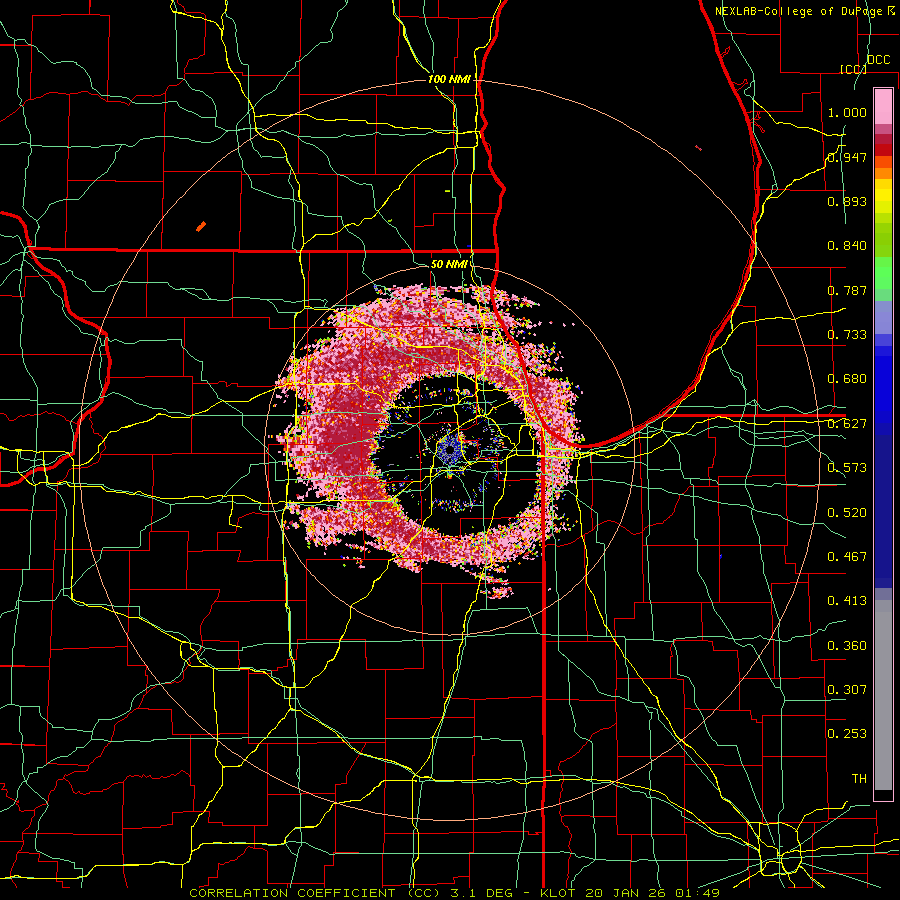Click the 0.680 color scale value
Image resolution: width=900 pixels, height=900 pixels.
click(847, 379)
